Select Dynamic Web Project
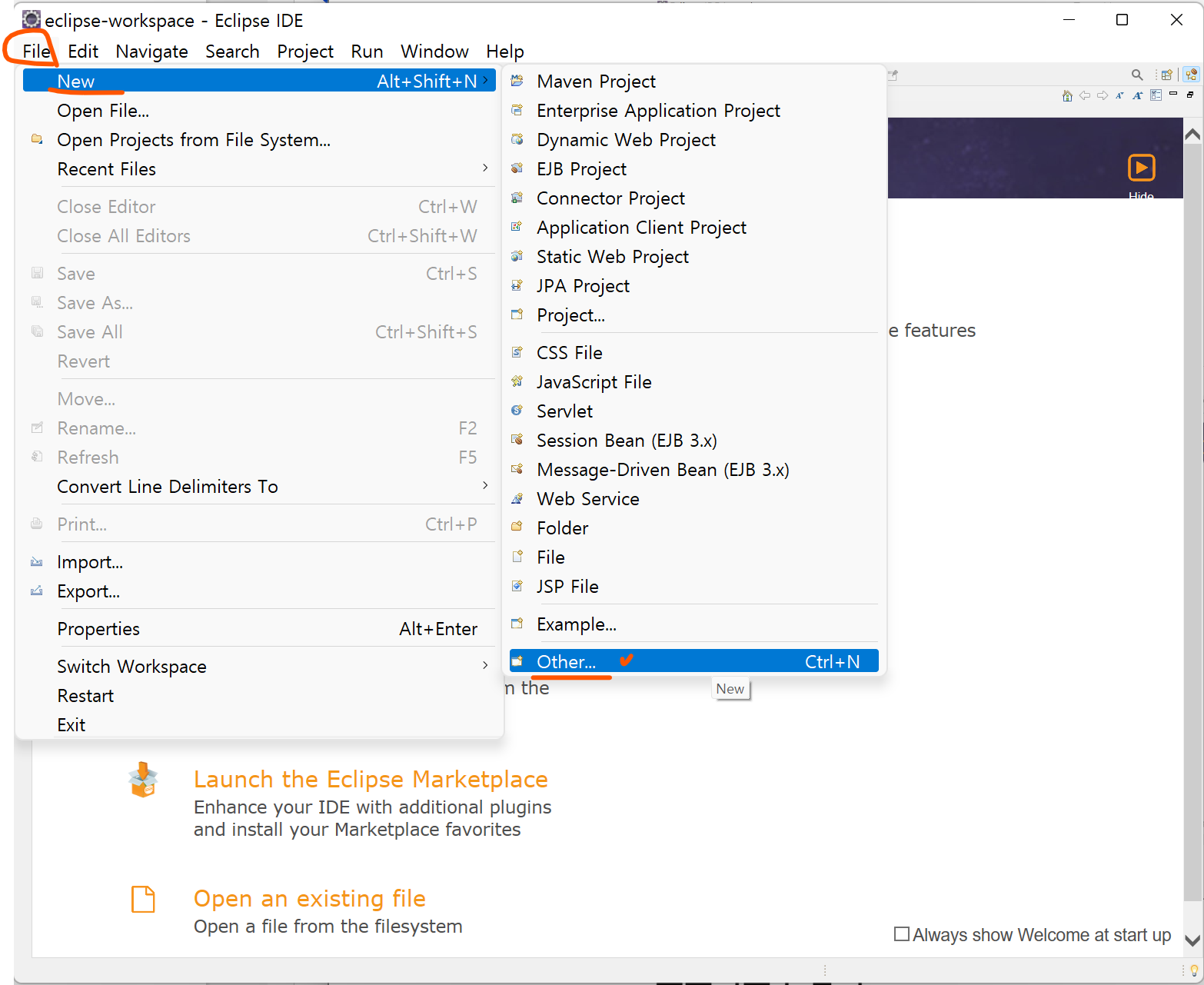1204x985 pixels. click(693, 140)
